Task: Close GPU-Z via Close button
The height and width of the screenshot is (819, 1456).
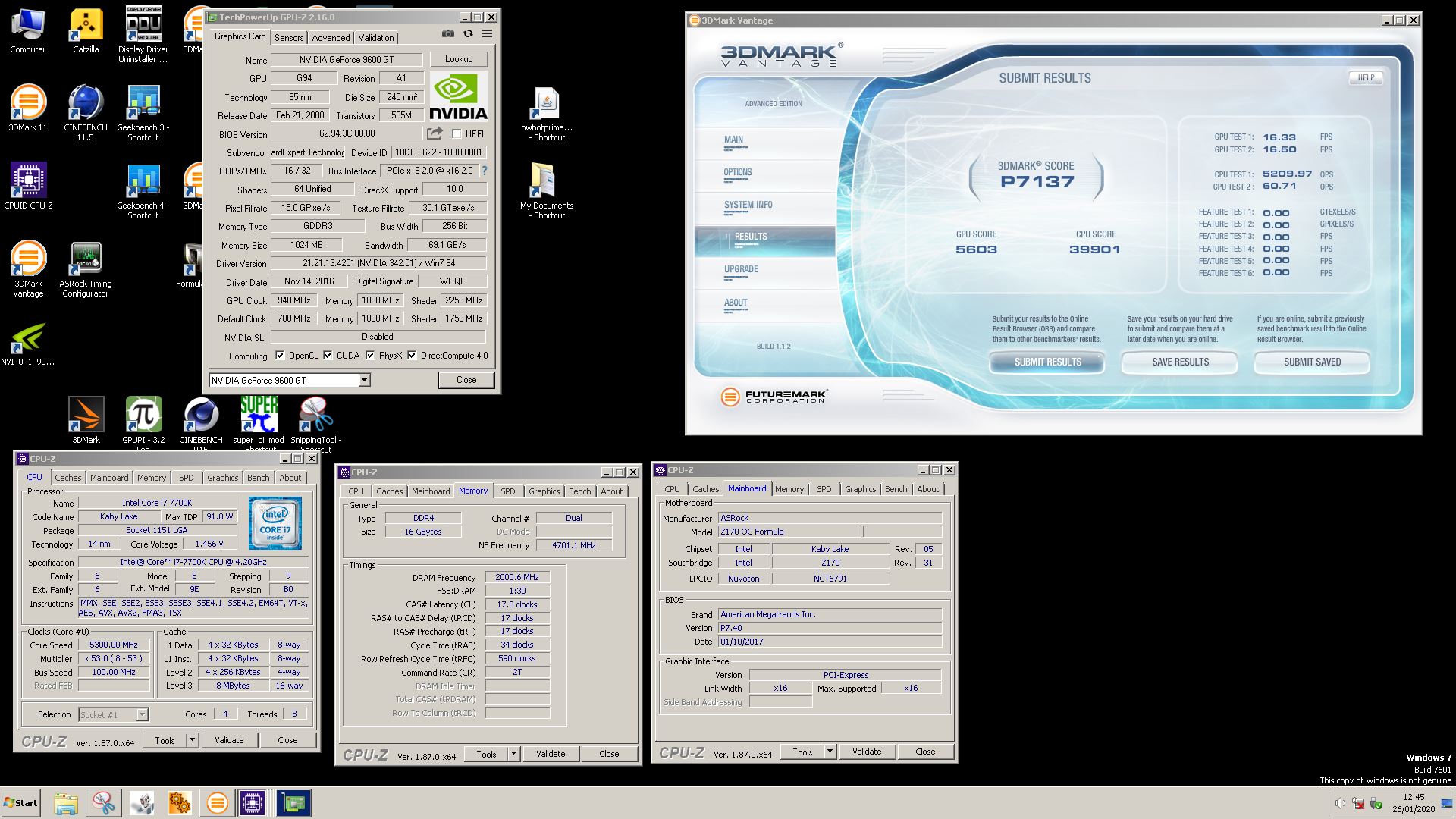Action: click(466, 380)
